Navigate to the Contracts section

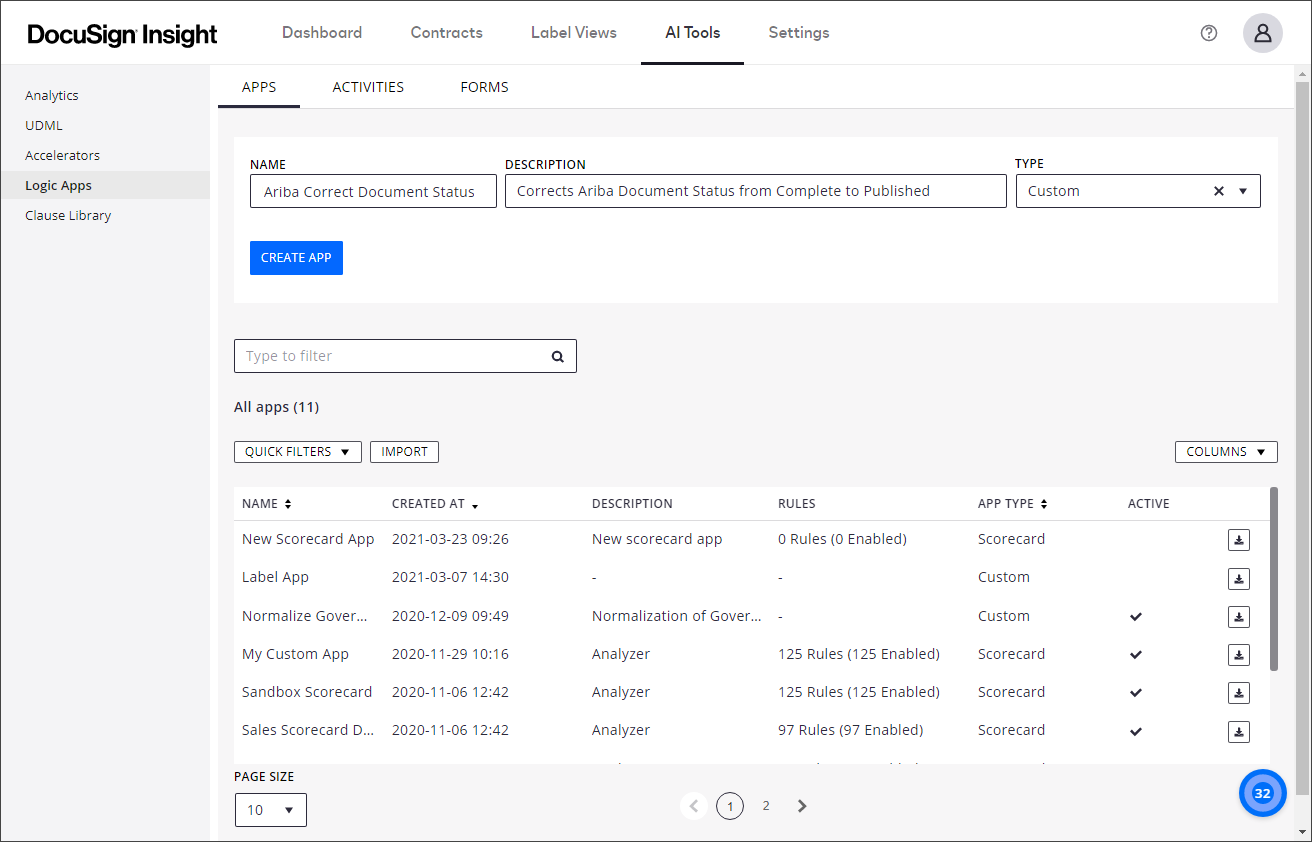click(x=446, y=32)
